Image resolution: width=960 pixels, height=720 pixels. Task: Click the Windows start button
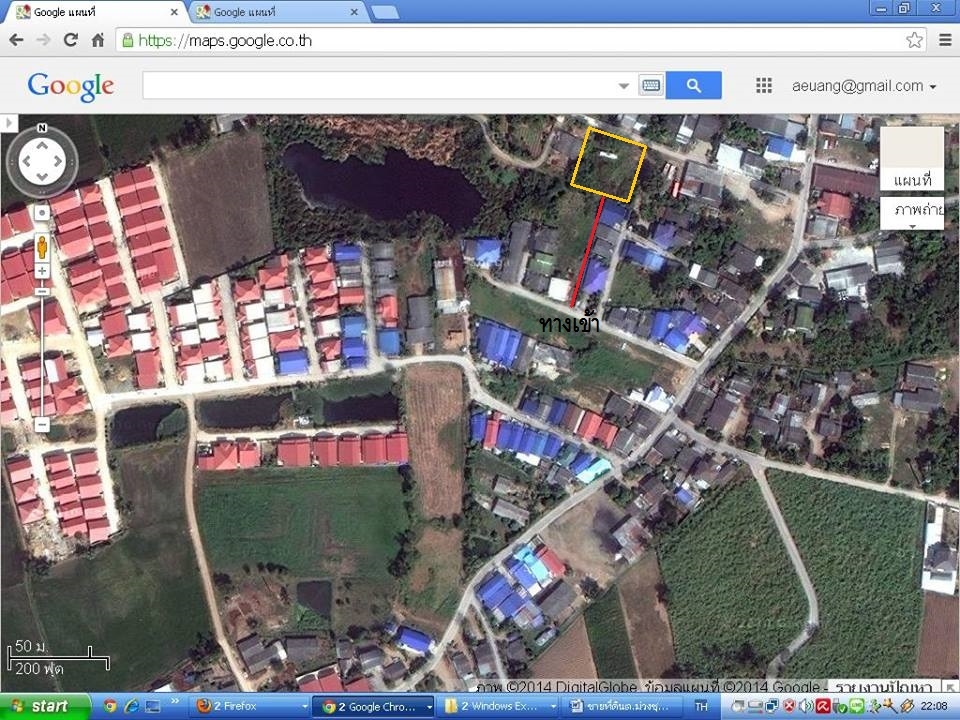(40, 706)
